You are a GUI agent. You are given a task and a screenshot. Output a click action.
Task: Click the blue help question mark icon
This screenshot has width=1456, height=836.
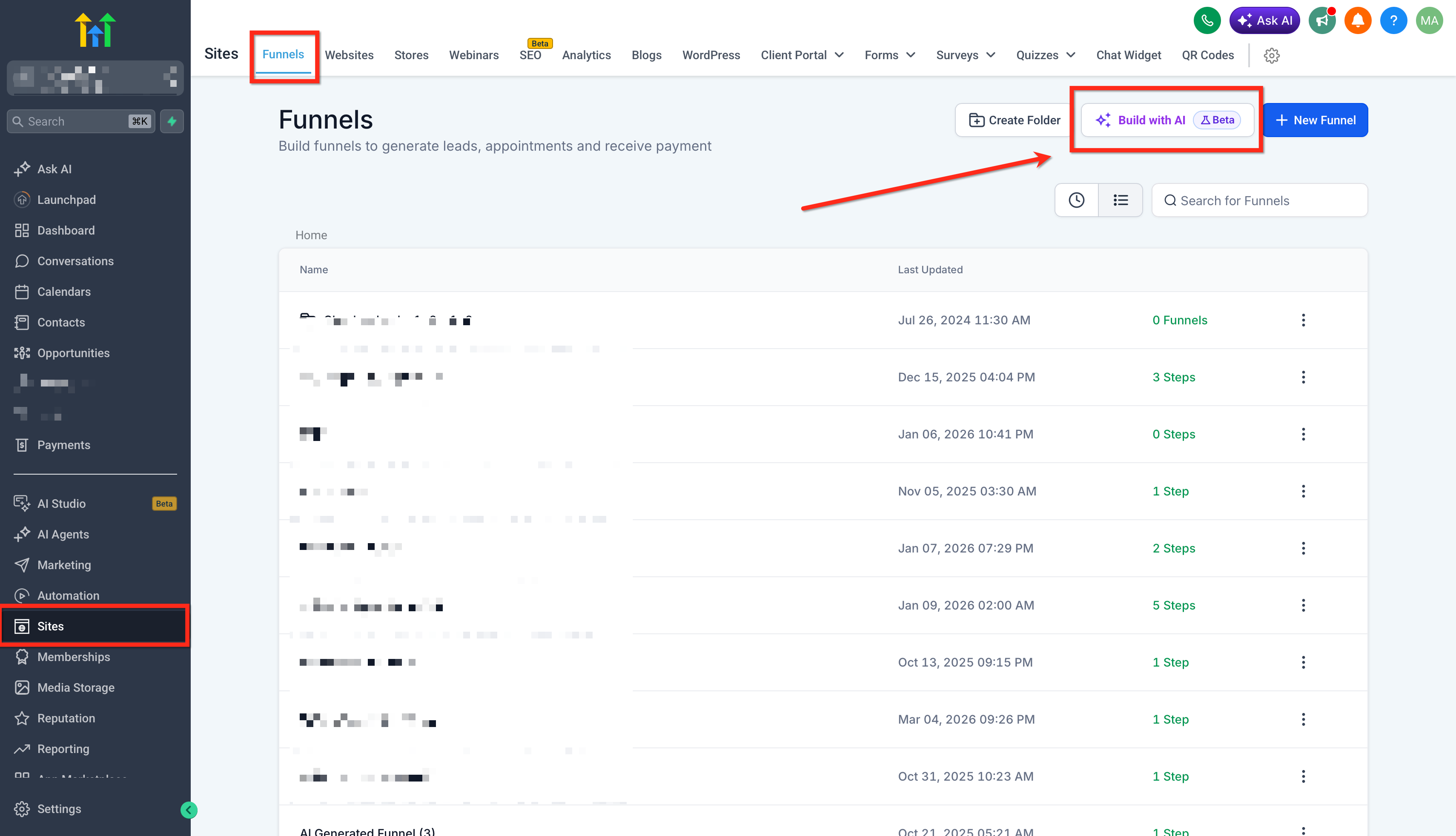pos(1393,21)
